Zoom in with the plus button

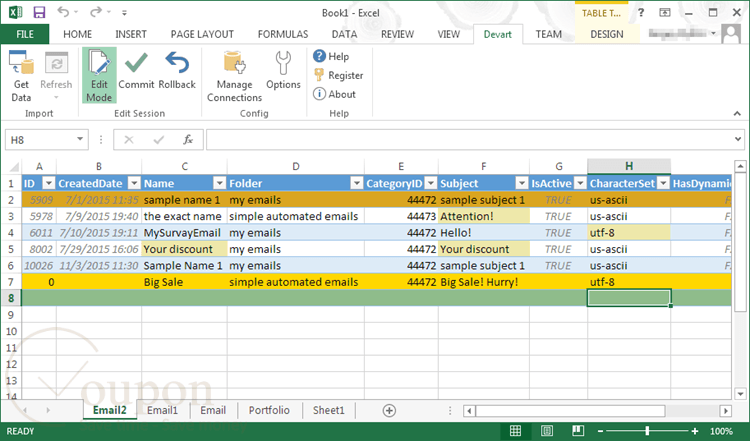[695, 431]
